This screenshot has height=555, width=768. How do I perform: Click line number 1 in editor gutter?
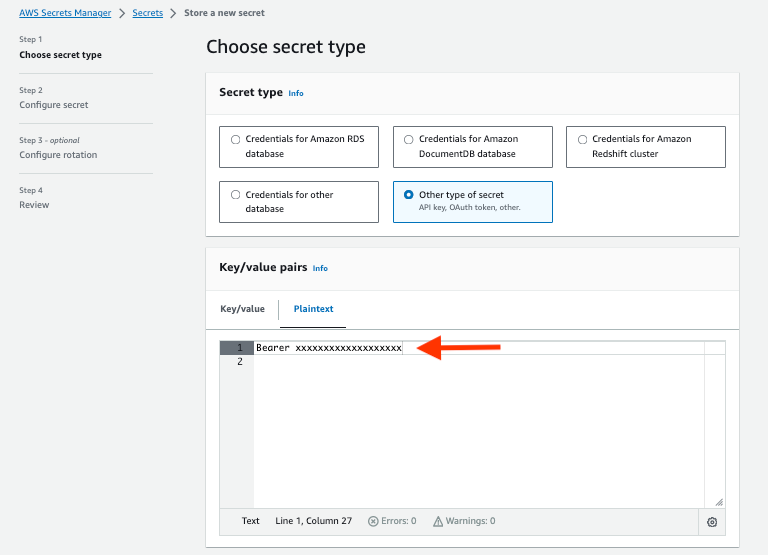[240, 348]
